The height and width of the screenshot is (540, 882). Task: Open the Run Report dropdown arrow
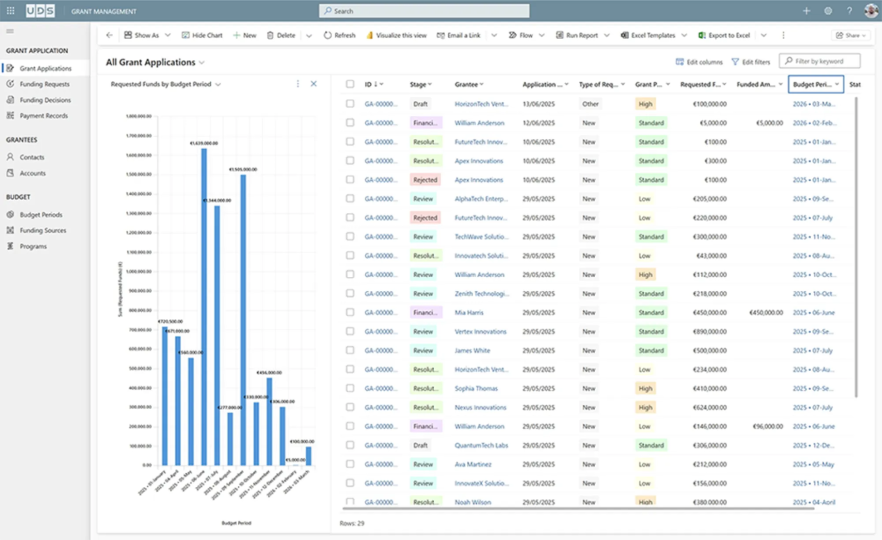click(x=607, y=35)
